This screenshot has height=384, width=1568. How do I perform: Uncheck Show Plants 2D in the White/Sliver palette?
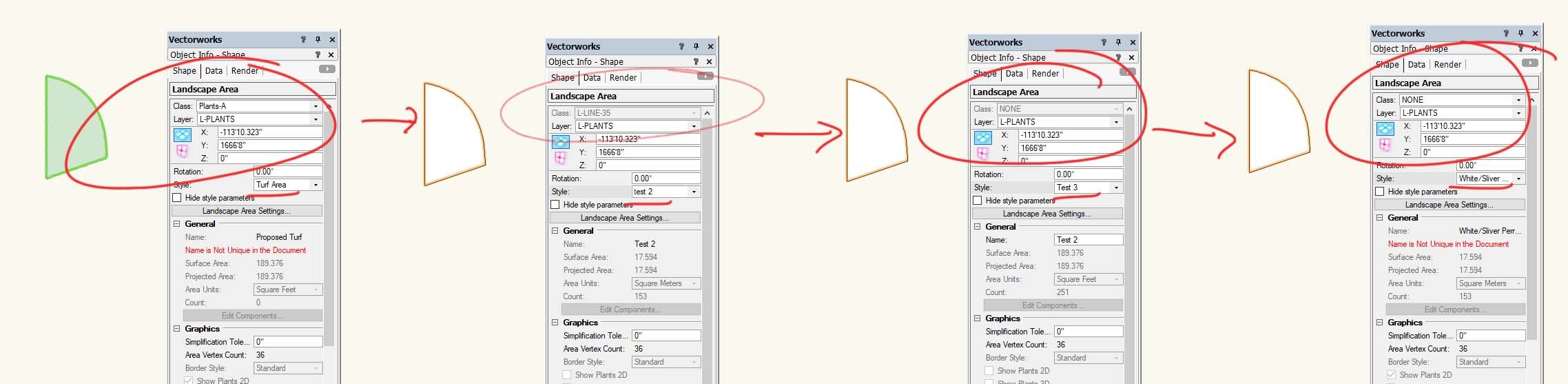coord(1391,375)
